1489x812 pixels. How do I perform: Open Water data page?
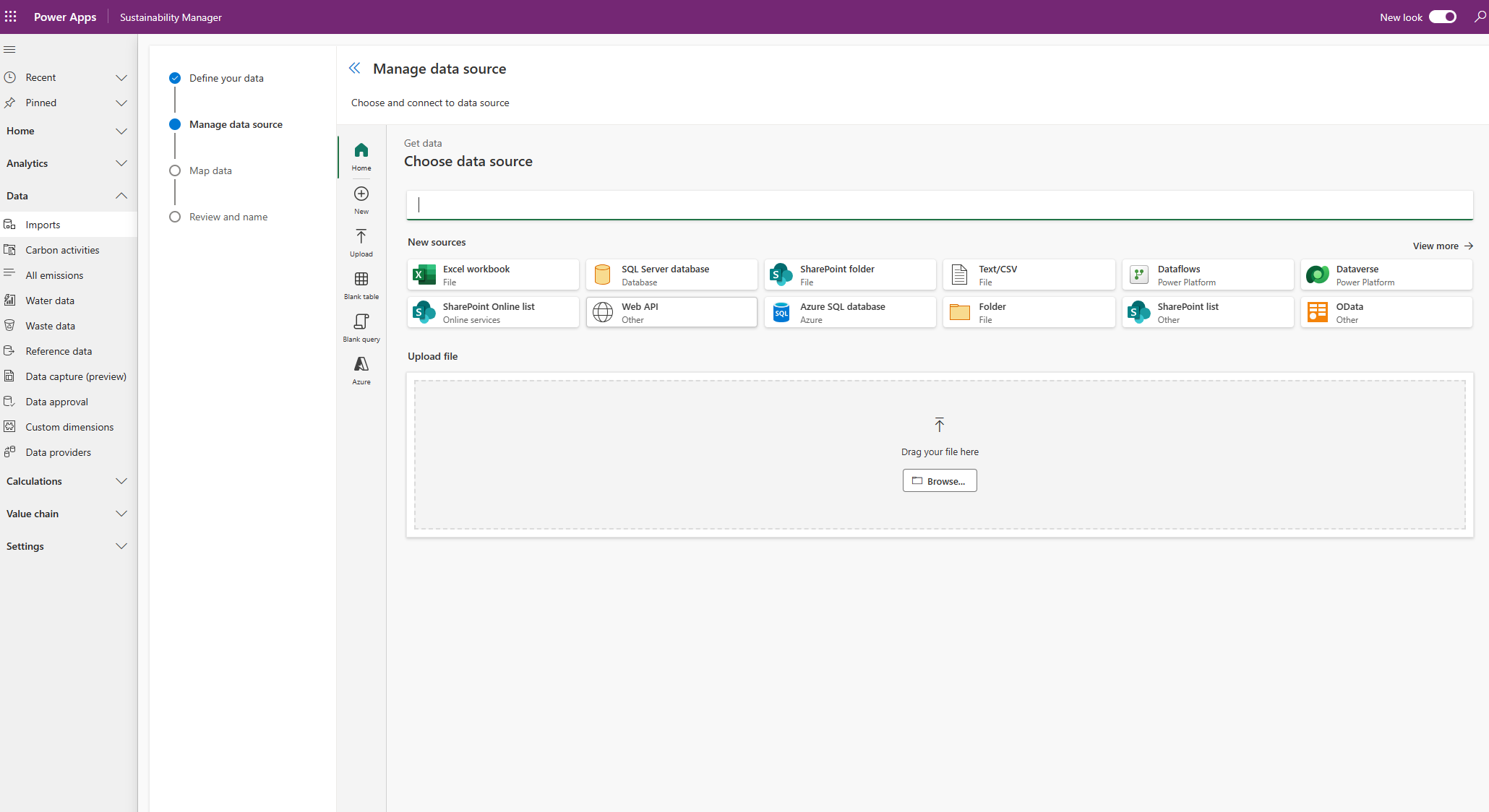point(69,301)
